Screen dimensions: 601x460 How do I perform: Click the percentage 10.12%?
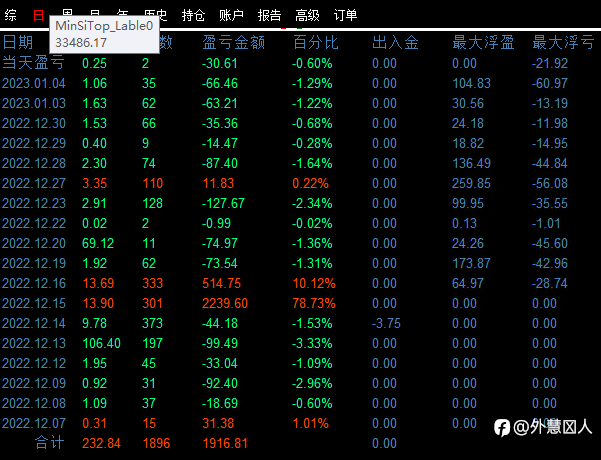coord(314,283)
